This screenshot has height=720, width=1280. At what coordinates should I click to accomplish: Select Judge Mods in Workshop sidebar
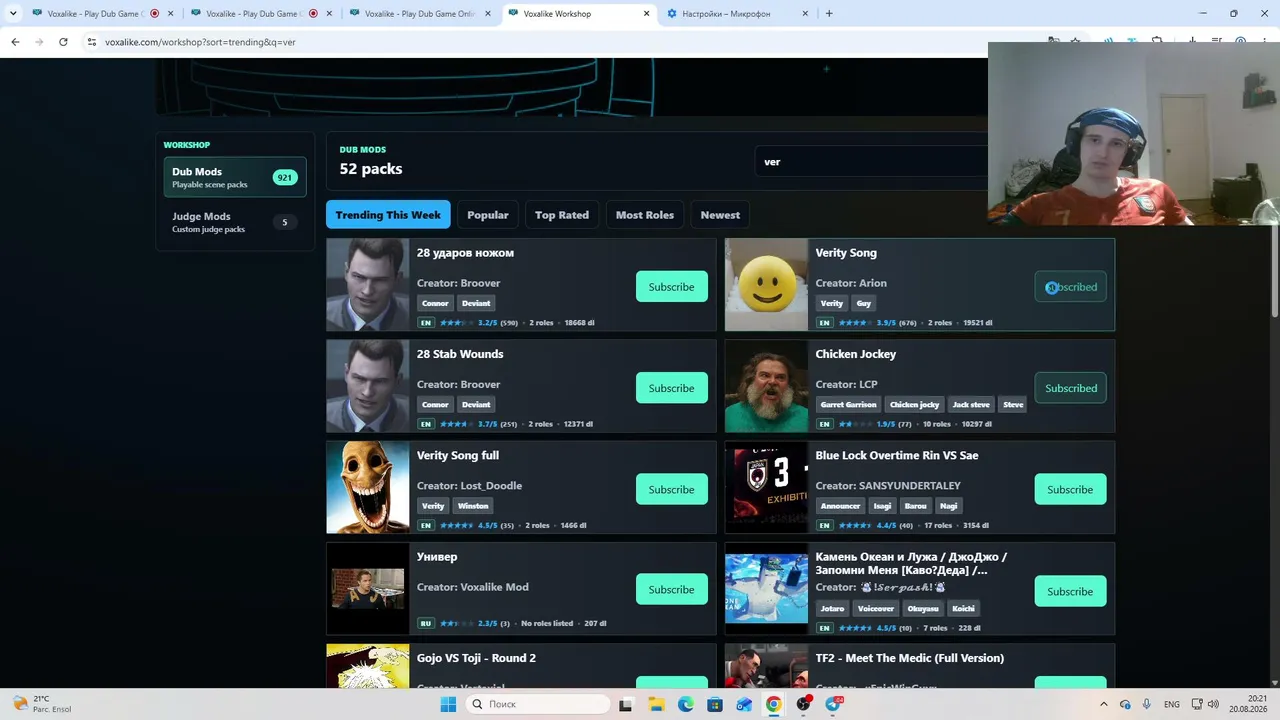pos(235,222)
